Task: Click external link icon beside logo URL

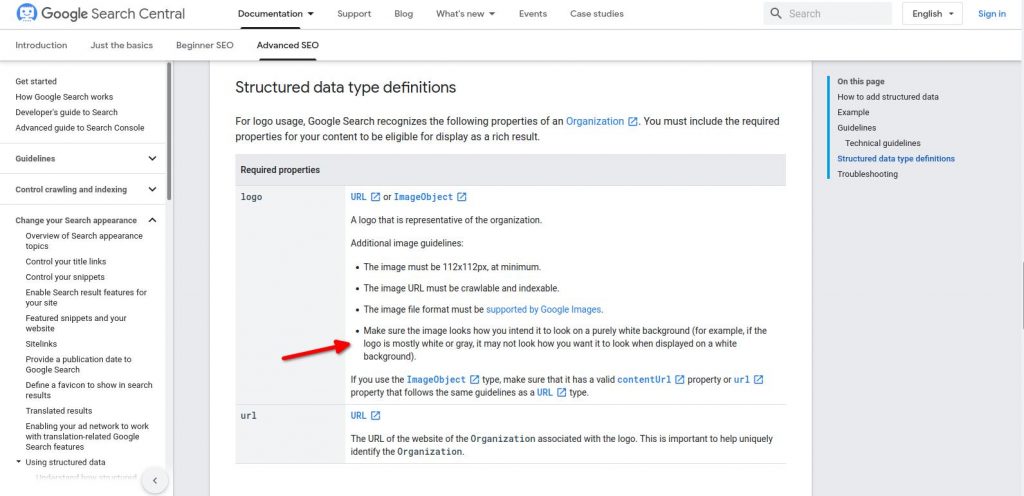Action: pos(376,197)
